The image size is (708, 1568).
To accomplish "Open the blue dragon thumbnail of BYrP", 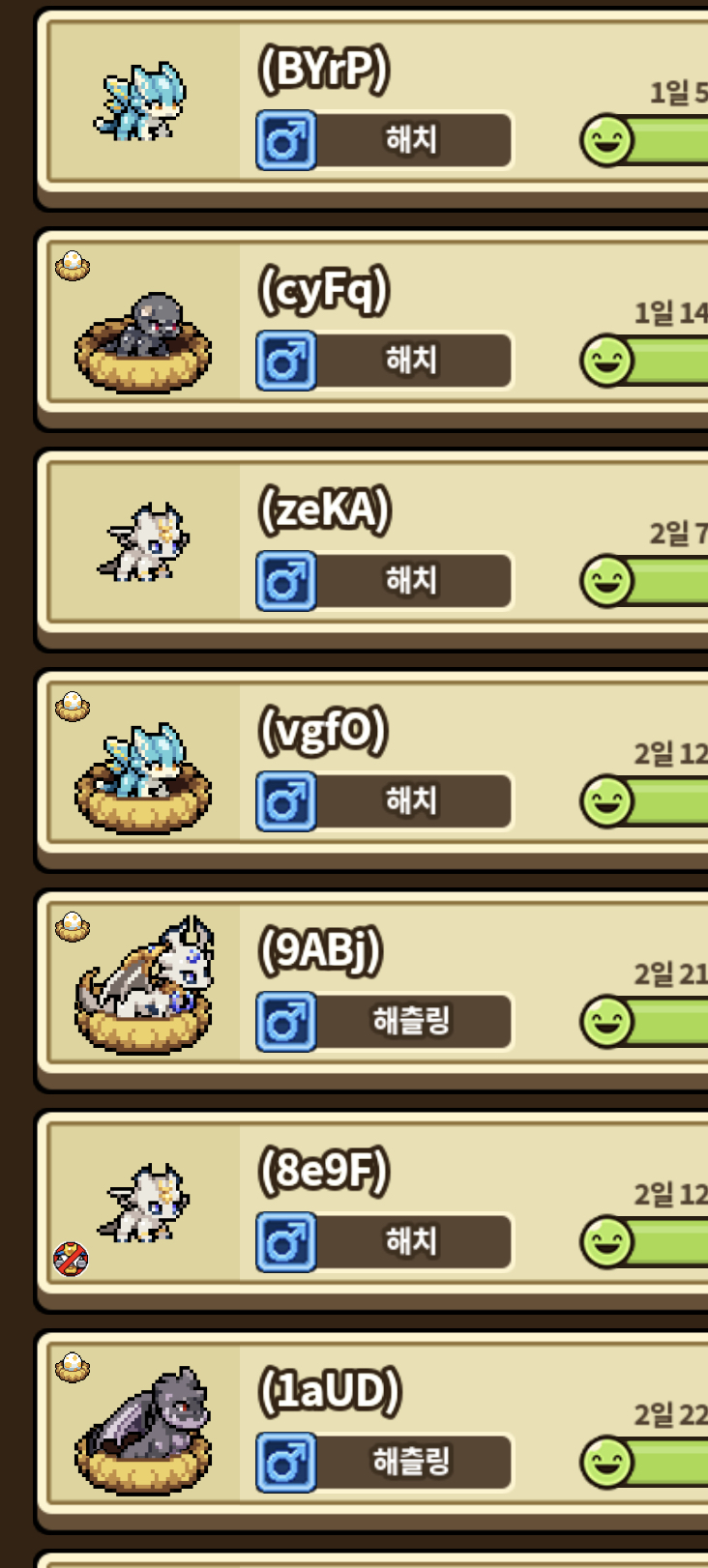I will pyautogui.click(x=141, y=102).
